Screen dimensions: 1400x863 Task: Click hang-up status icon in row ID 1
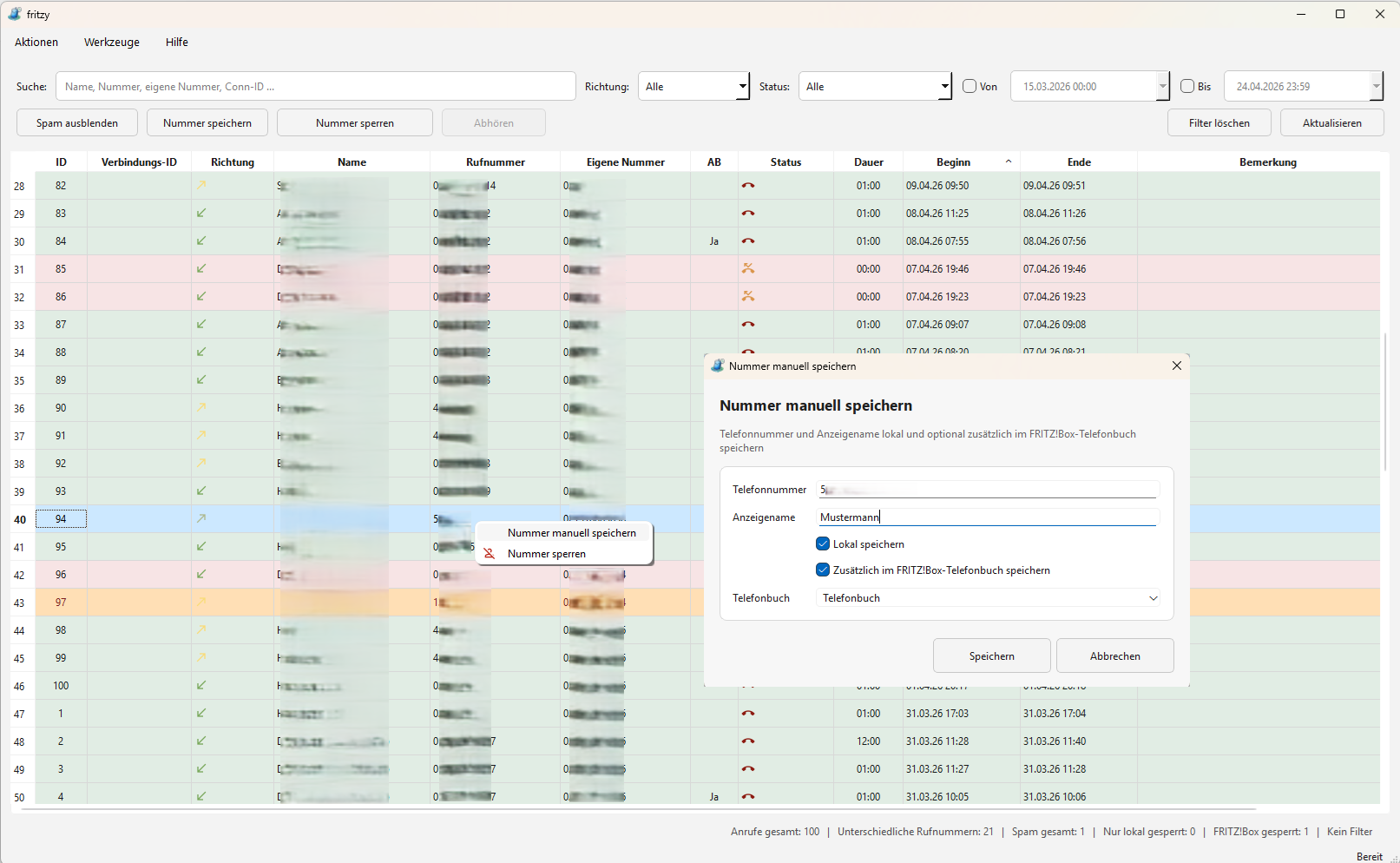coord(748,714)
